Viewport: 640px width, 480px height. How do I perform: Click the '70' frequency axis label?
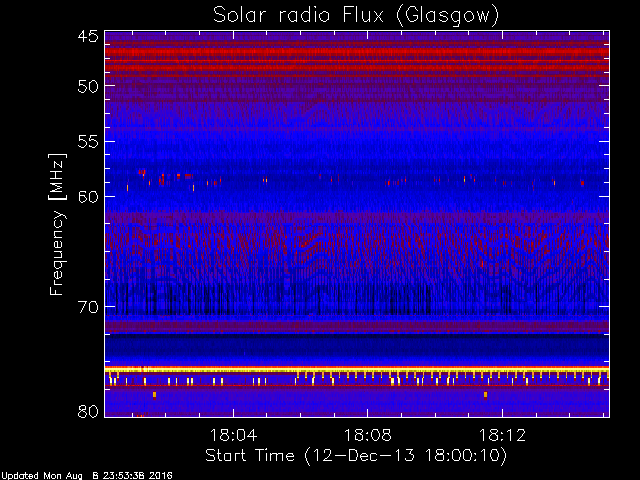pos(88,307)
